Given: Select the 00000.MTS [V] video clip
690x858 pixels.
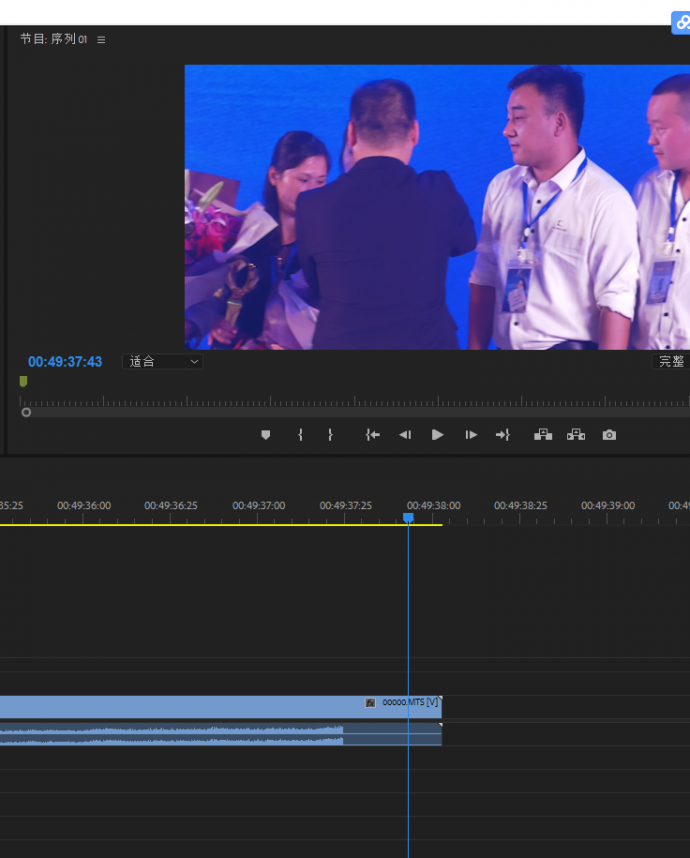Looking at the screenshot, I should point(200,707).
